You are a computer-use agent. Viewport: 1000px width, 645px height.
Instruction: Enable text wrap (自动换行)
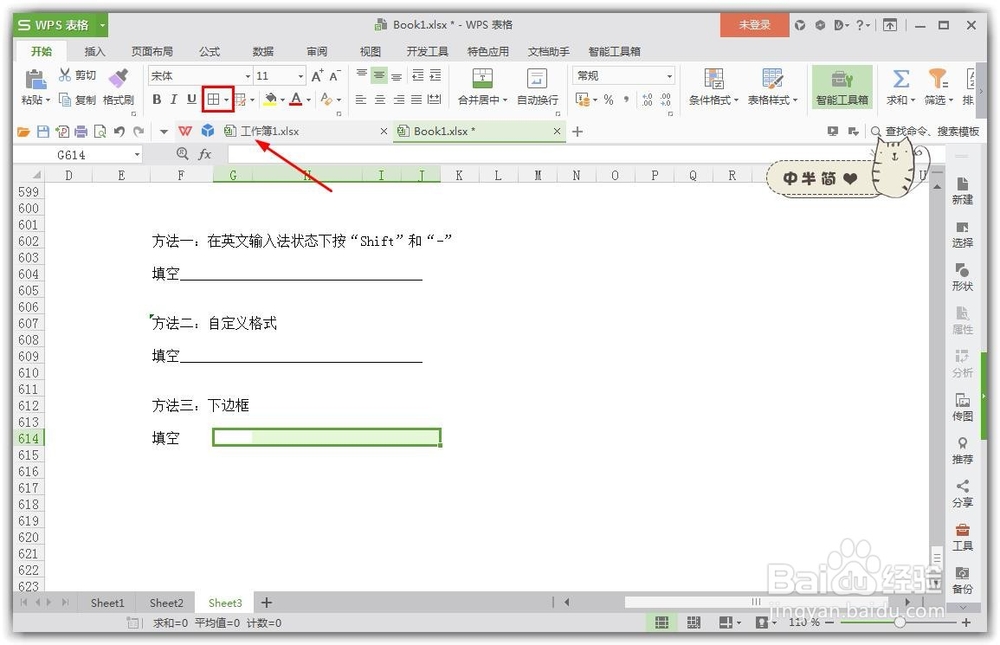[x=536, y=87]
